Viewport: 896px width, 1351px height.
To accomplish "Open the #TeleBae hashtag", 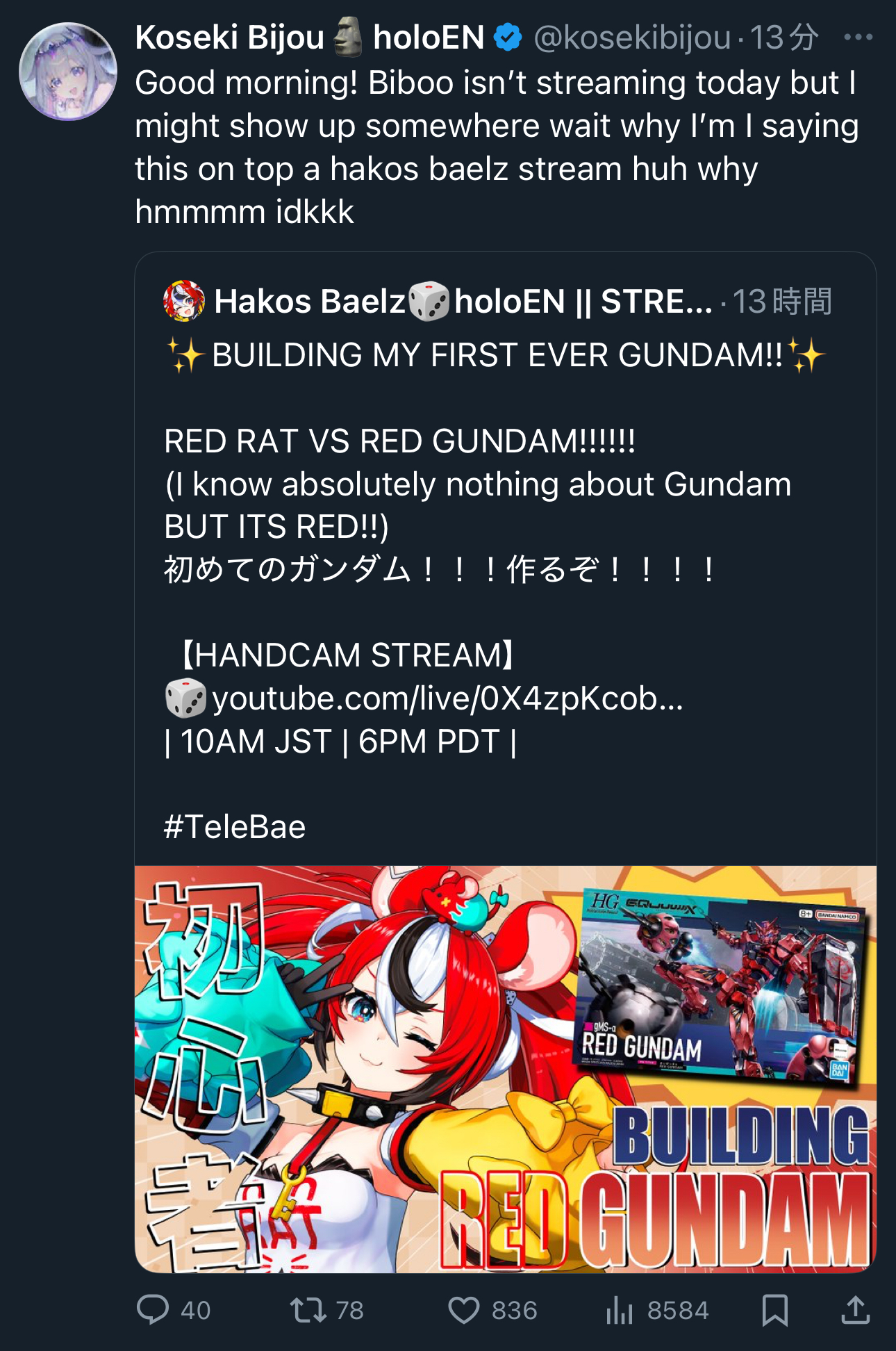I will [235, 827].
